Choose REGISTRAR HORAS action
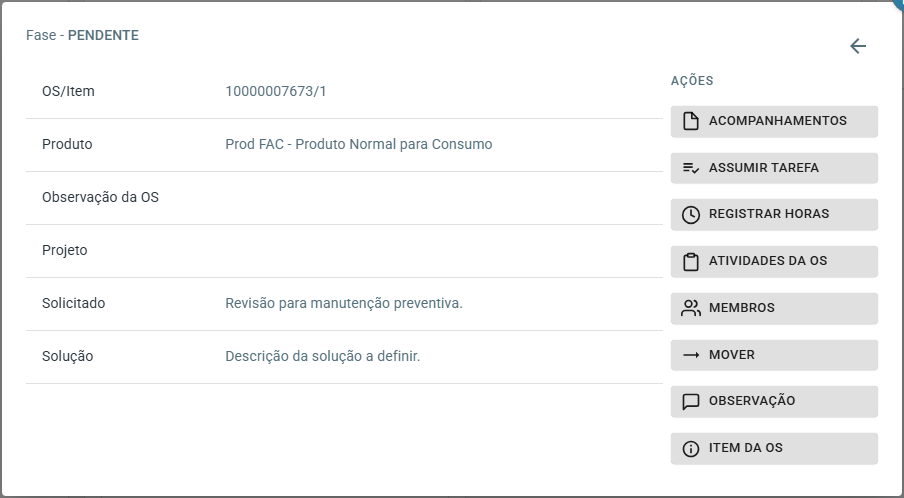904x498 pixels. (774, 215)
